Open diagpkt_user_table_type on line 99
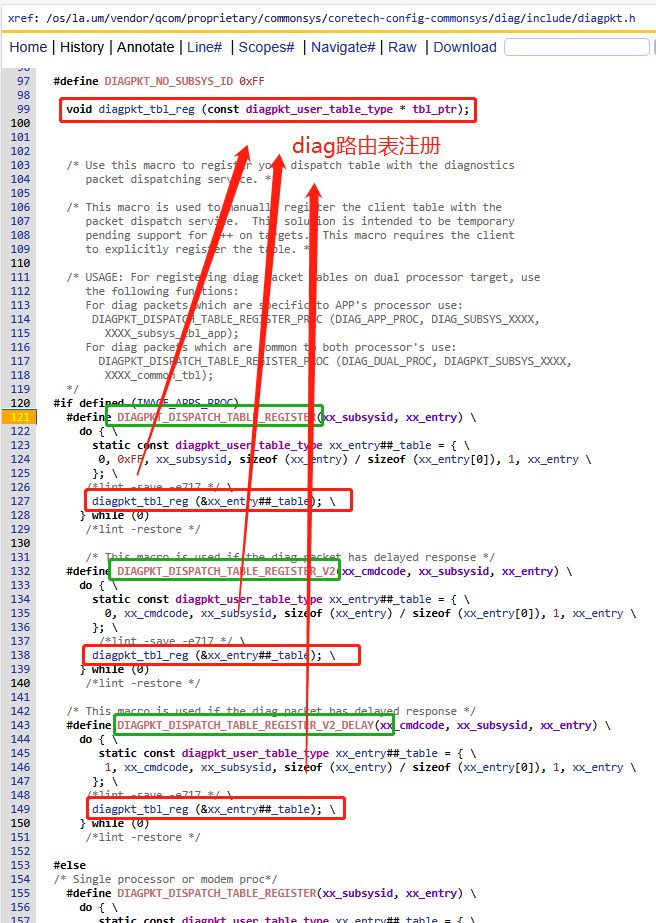Viewport: 656px width, 923px height. pos(319,109)
